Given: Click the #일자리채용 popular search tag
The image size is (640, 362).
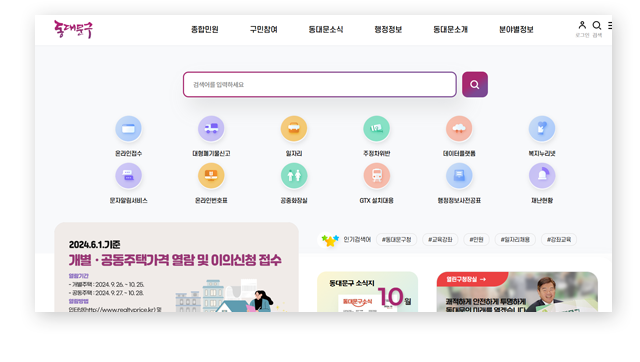Looking at the screenshot, I should tap(515, 240).
